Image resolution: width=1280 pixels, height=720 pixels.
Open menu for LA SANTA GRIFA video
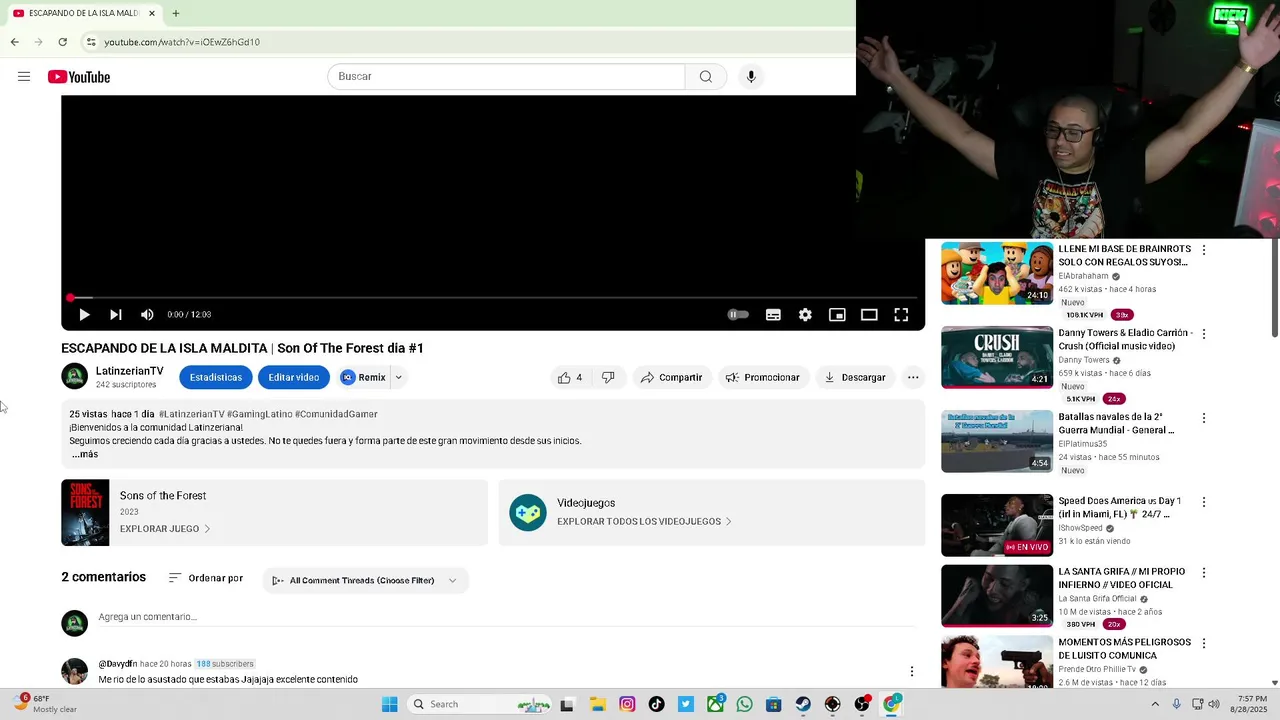[1204, 573]
